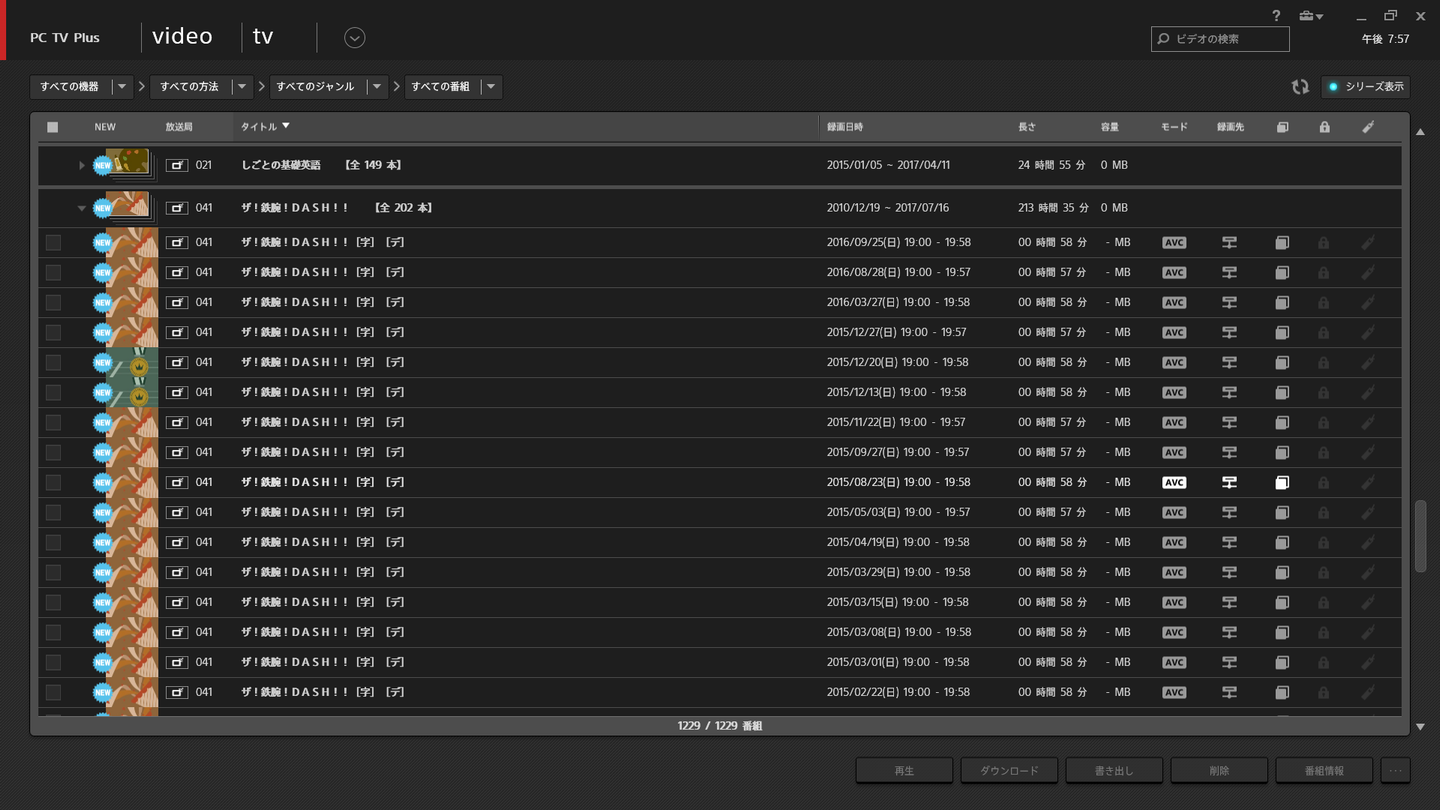The height and width of the screenshot is (810, 1440).
Task: Expand the しごとの基礎英語 series group
Action: coord(81,165)
